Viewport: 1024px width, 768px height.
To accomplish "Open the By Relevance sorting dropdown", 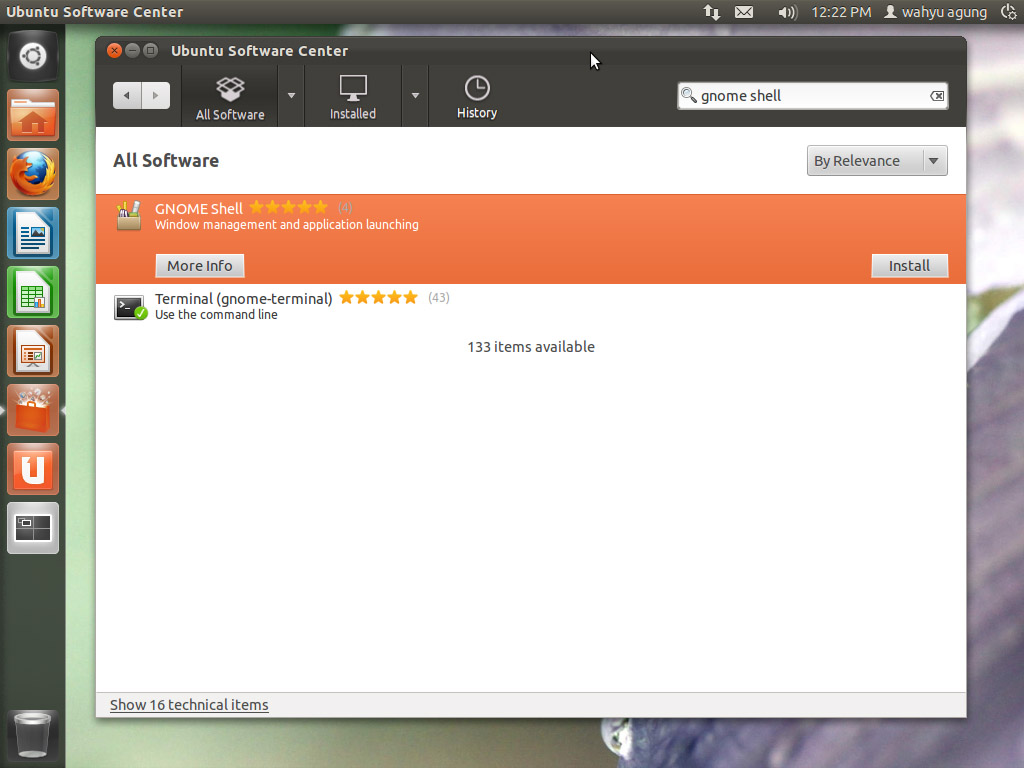I will coord(875,160).
